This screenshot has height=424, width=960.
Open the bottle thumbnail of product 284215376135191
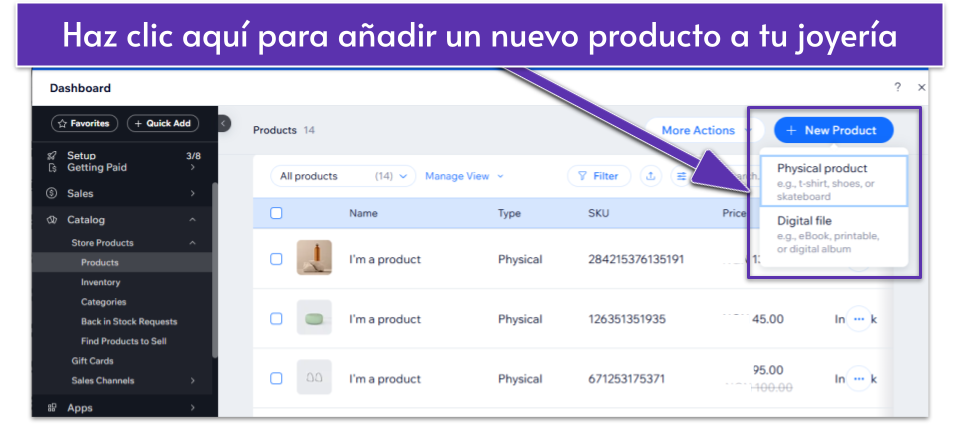point(314,258)
